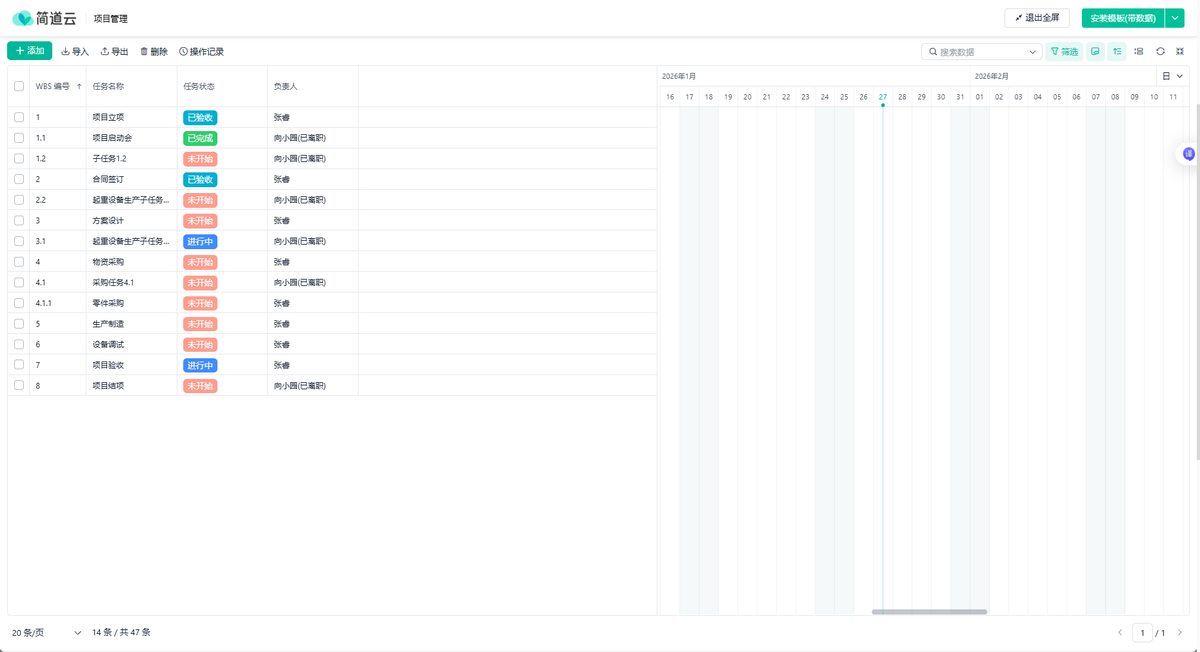Viewport: 1200px width, 652px height.
Task: Click the WBS 编号 column header
Action: pyautogui.click(x=53, y=86)
